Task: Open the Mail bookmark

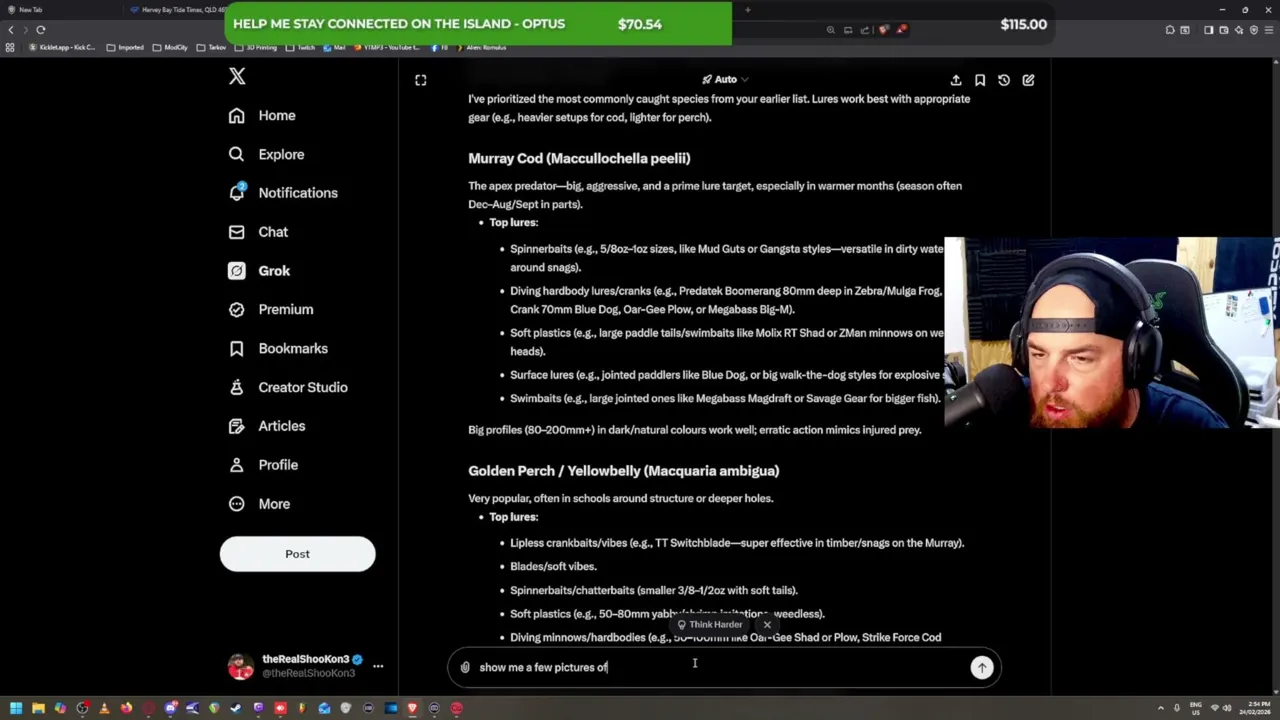Action: [335, 48]
